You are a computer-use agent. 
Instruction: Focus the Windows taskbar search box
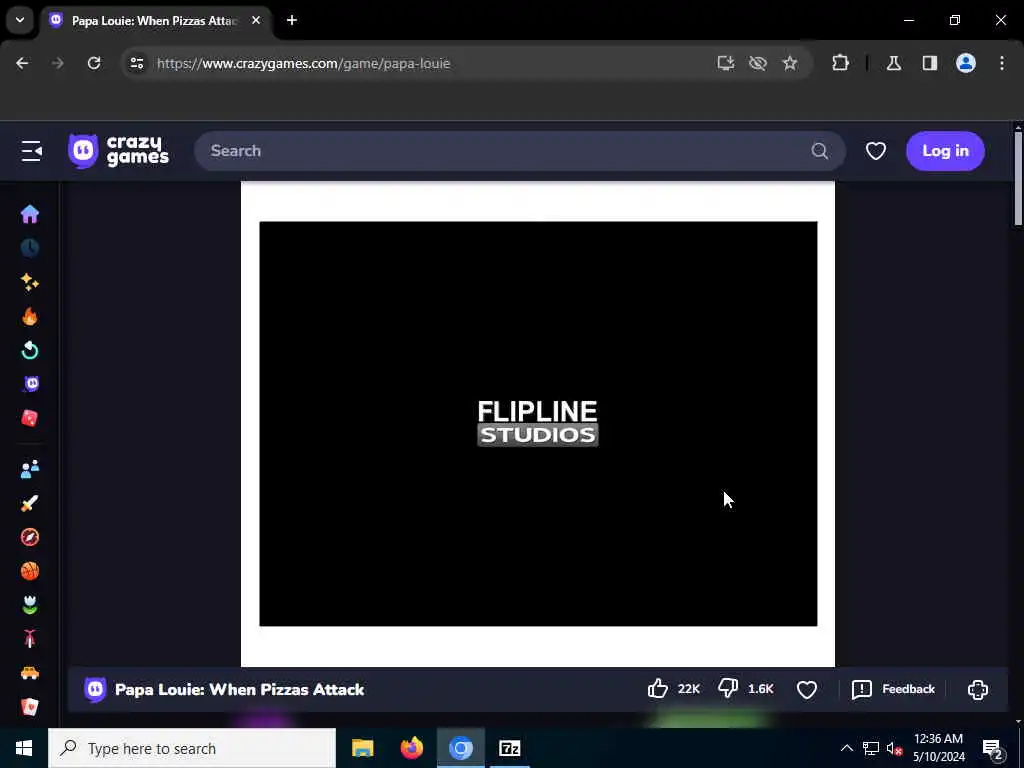point(192,748)
